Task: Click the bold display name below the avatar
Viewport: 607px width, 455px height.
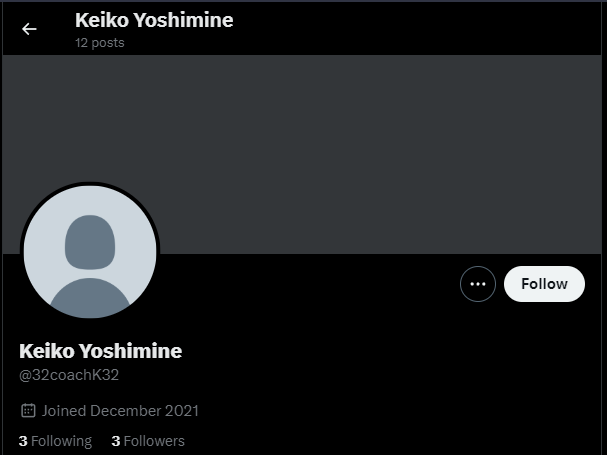Action: pyautogui.click(x=100, y=351)
